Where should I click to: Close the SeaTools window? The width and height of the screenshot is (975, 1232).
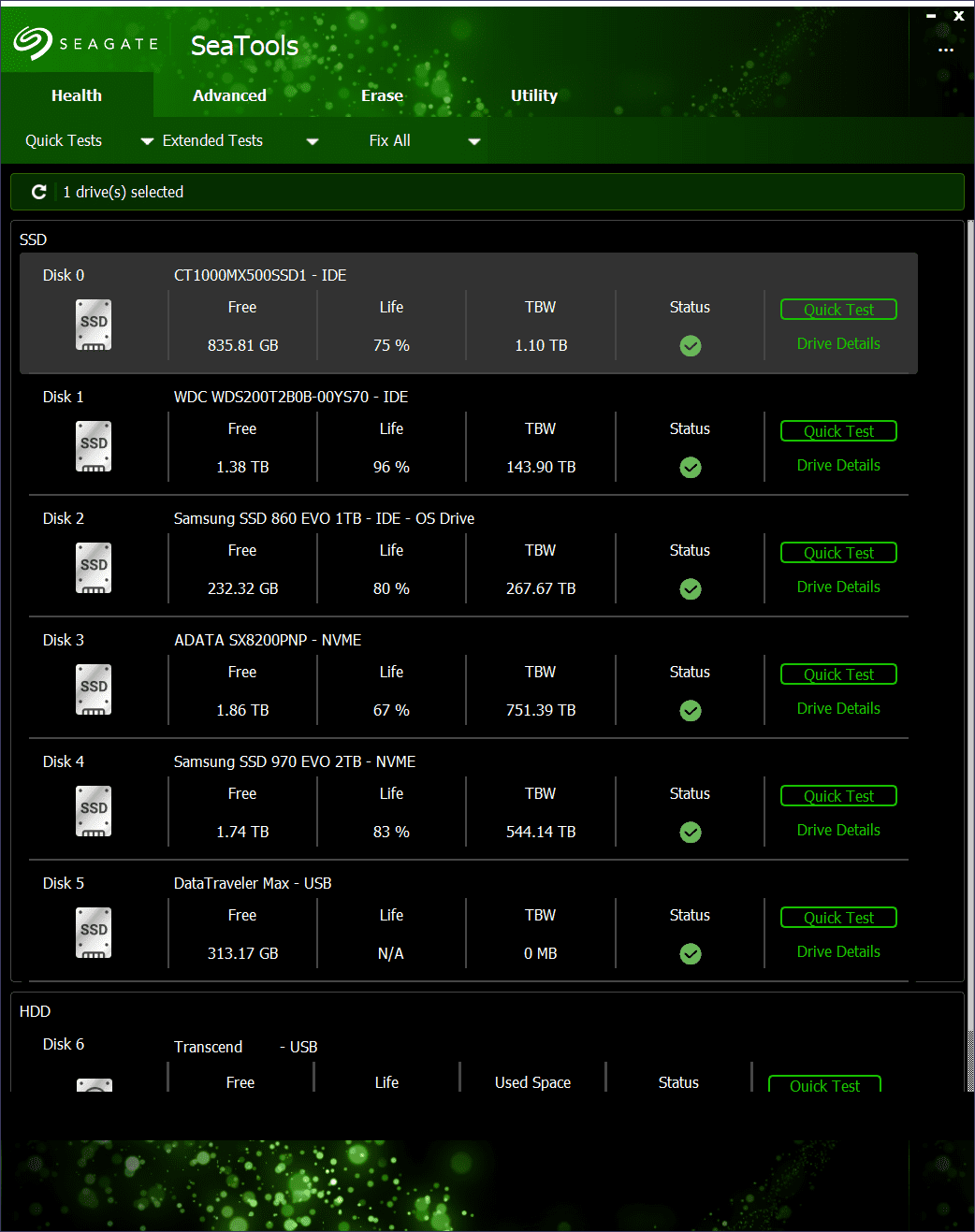tap(959, 16)
